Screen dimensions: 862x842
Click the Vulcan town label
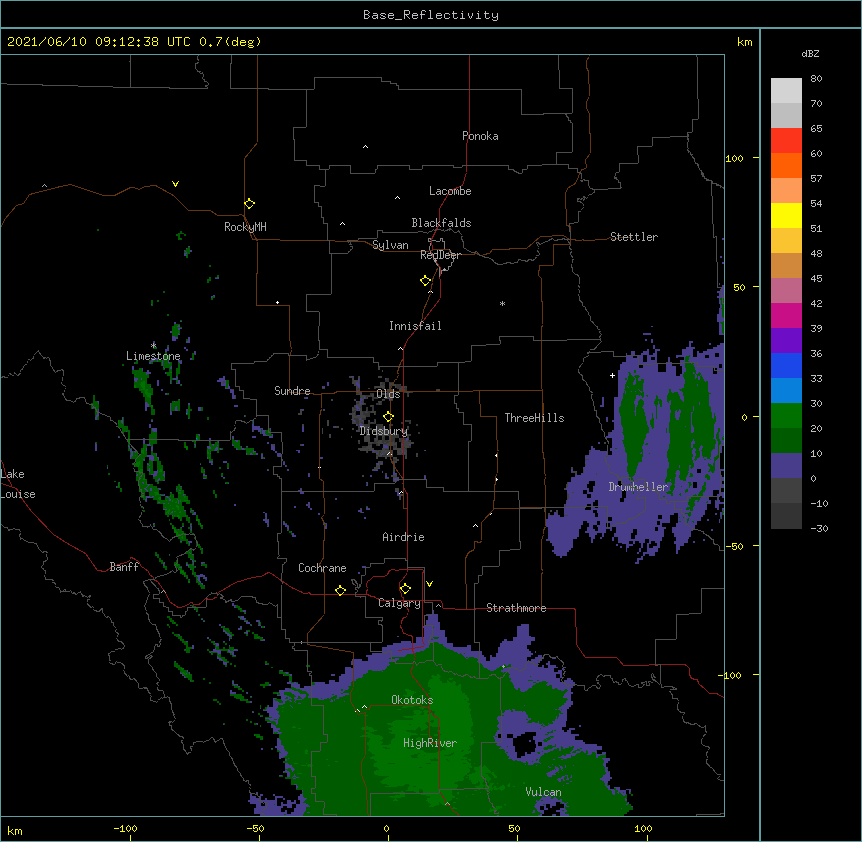point(543,792)
